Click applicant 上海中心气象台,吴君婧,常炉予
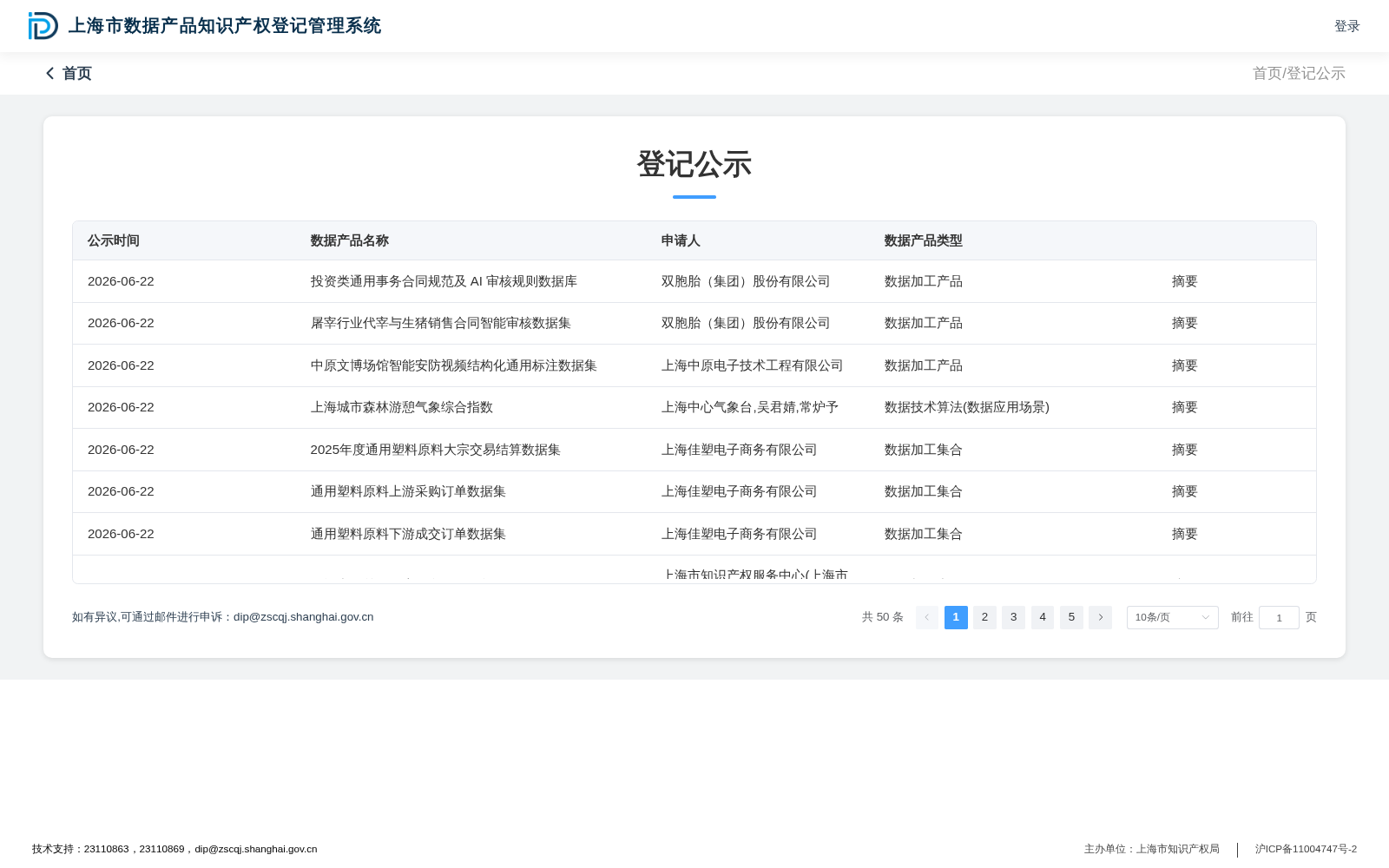Viewport: 1389px width, 868px height. pyautogui.click(x=750, y=407)
